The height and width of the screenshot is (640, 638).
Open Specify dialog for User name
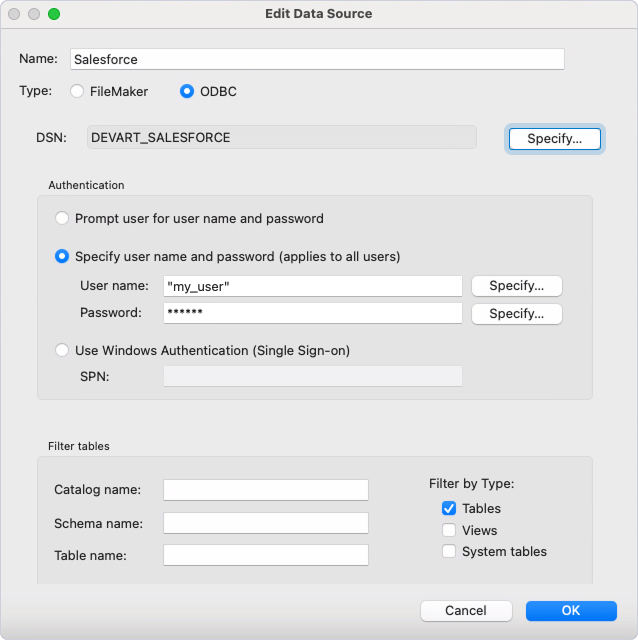[x=517, y=286]
